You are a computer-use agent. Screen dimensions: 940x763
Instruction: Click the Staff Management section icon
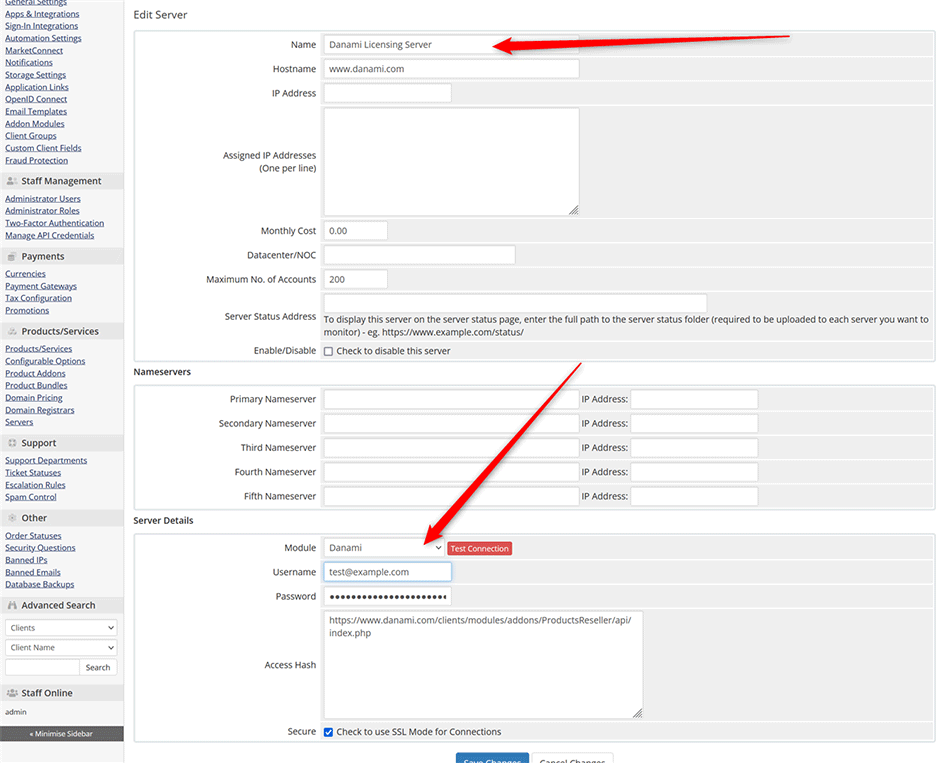coord(11,180)
